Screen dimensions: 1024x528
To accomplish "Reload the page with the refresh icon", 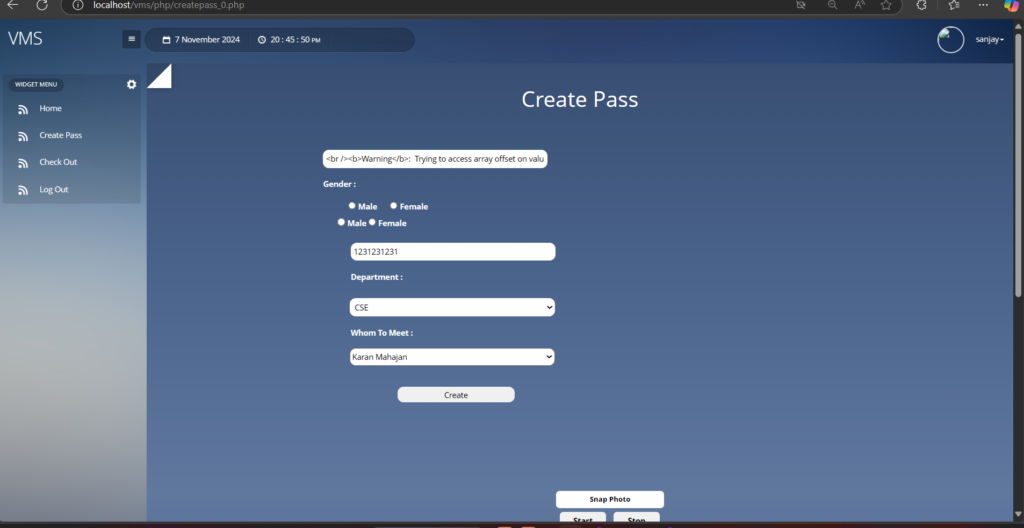I will click(x=42, y=5).
